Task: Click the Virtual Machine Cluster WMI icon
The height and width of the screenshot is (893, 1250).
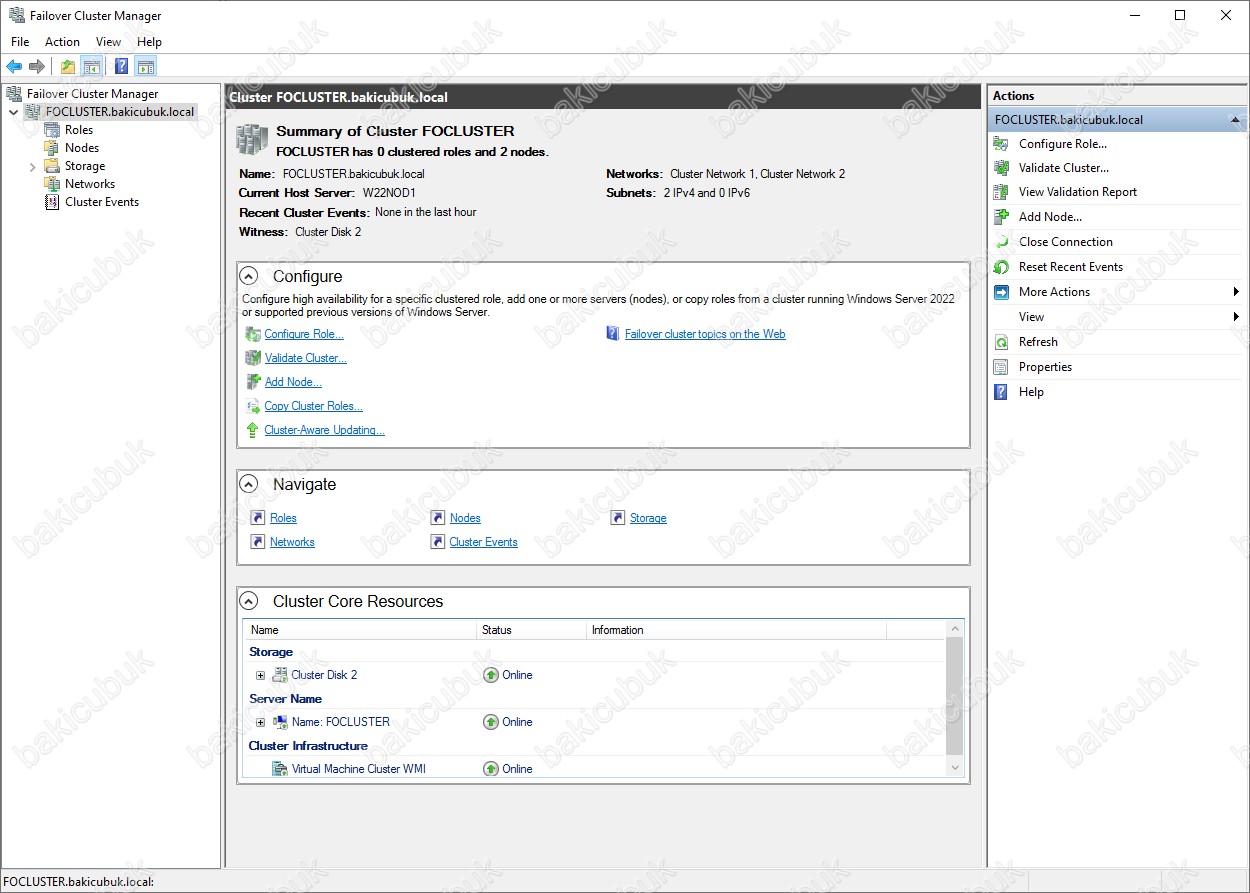Action: point(280,769)
